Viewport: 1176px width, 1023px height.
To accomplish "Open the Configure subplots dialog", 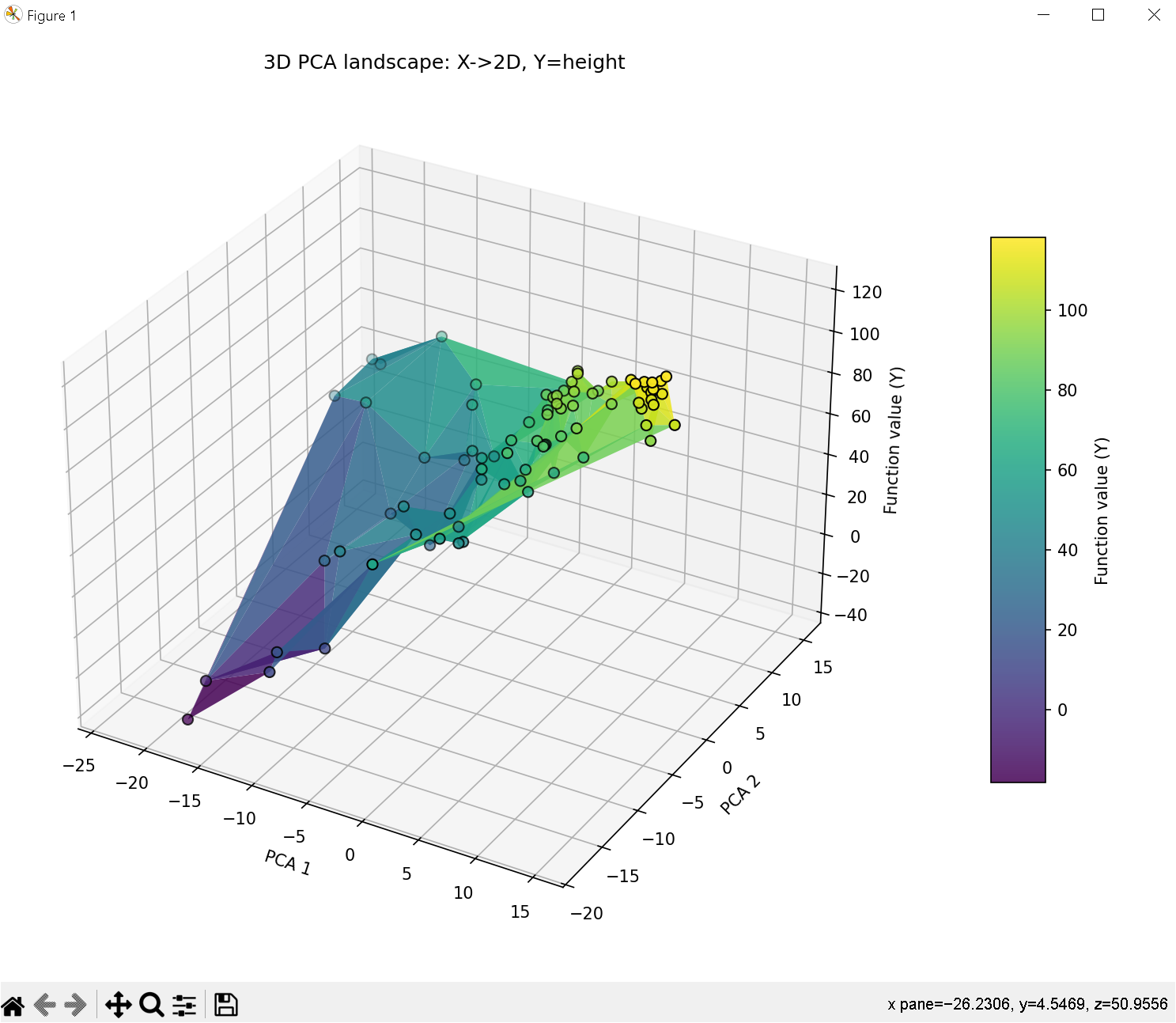I will [x=184, y=1005].
